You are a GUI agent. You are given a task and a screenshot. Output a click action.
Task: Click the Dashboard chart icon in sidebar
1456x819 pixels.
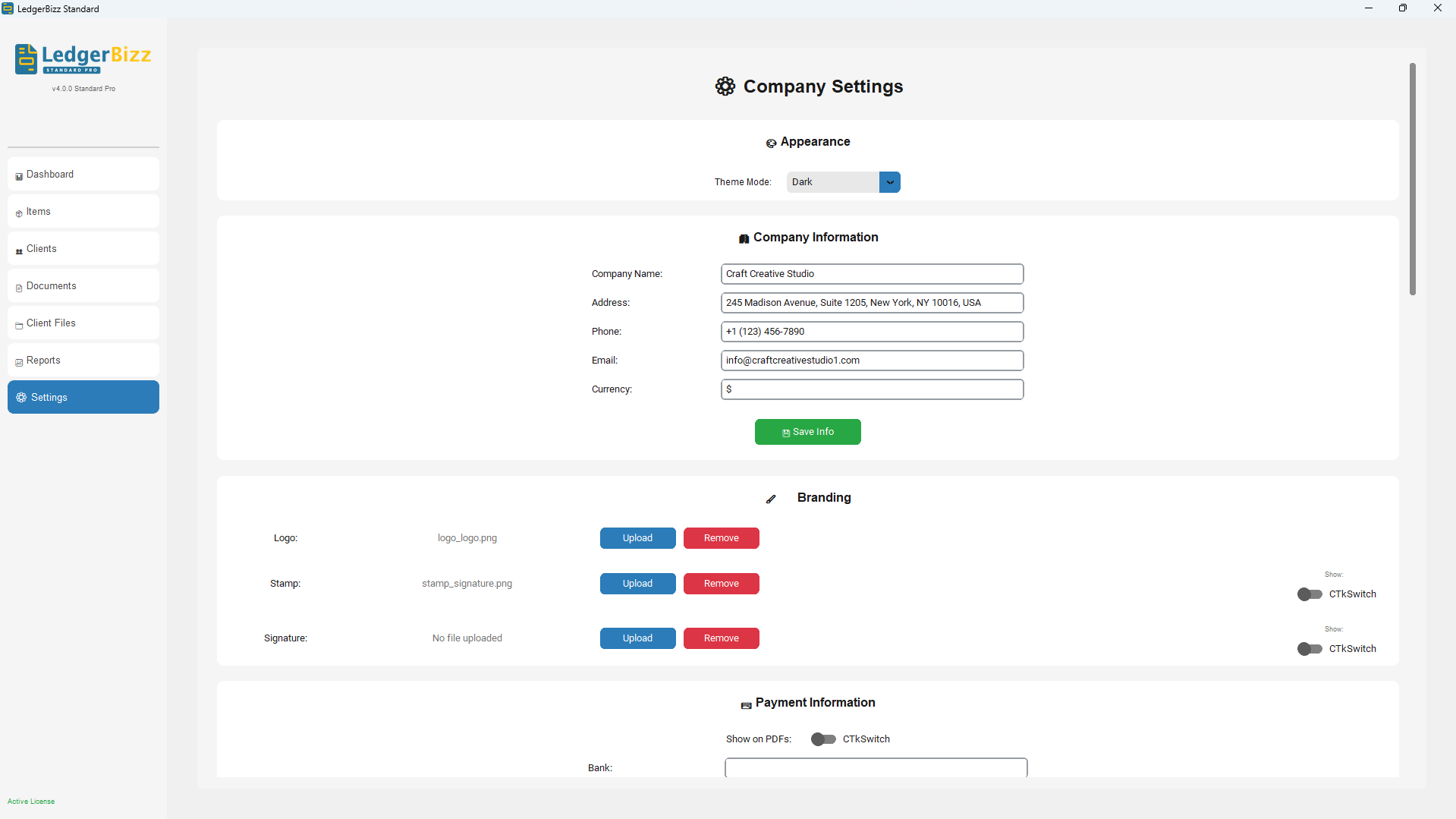19,176
